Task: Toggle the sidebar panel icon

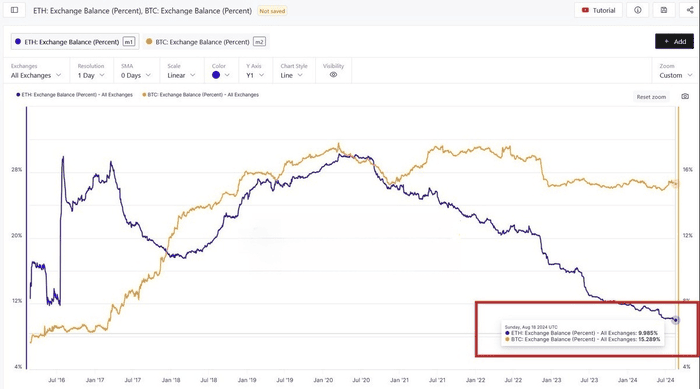Action: 14,10
